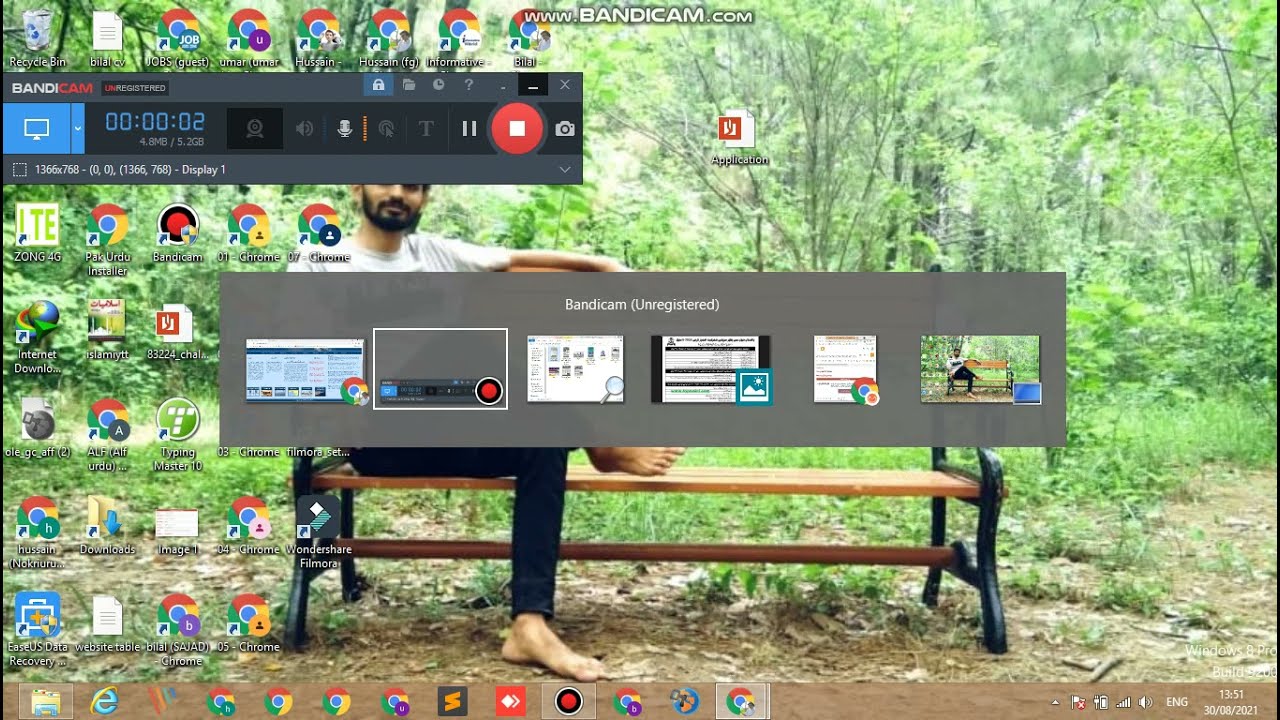Open AnyDesk red taskbar icon
The height and width of the screenshot is (720, 1280).
[511, 702]
